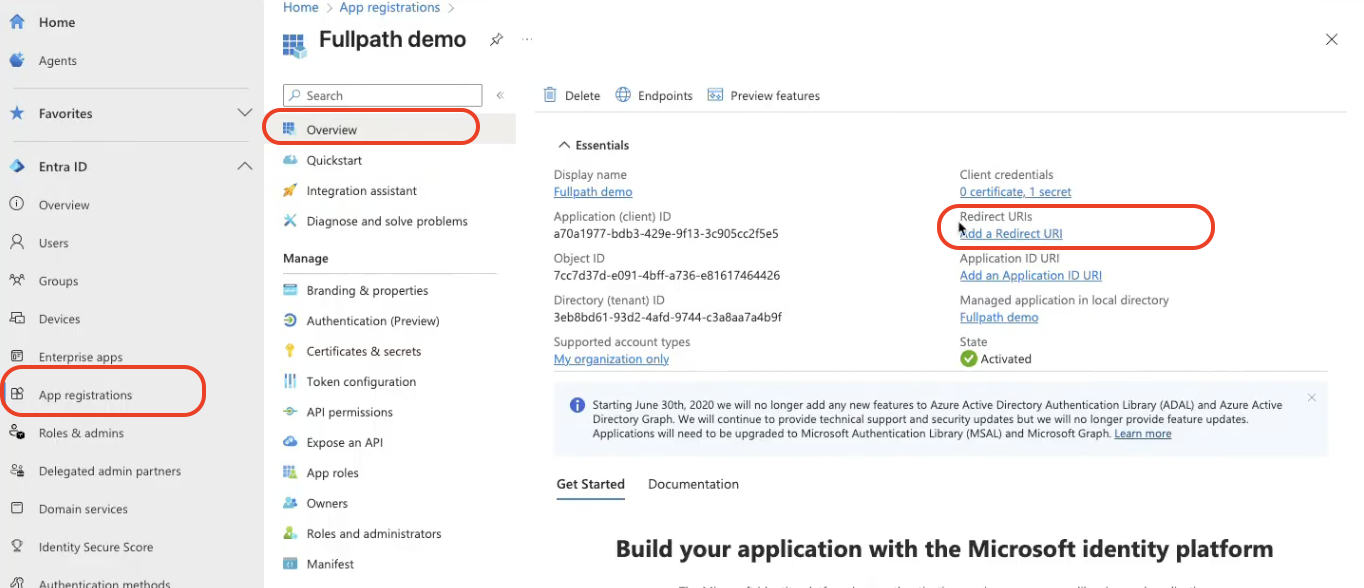
Task: Dismiss the ADAL info banner
Action: 1311,398
